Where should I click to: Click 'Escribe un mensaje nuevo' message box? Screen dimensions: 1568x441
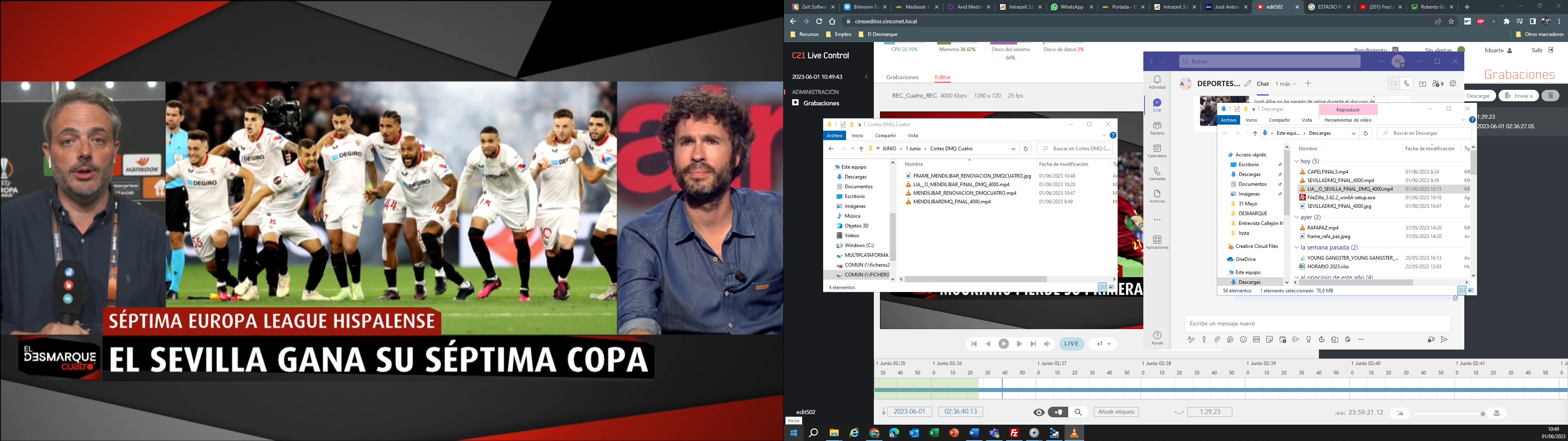[x=1317, y=323]
